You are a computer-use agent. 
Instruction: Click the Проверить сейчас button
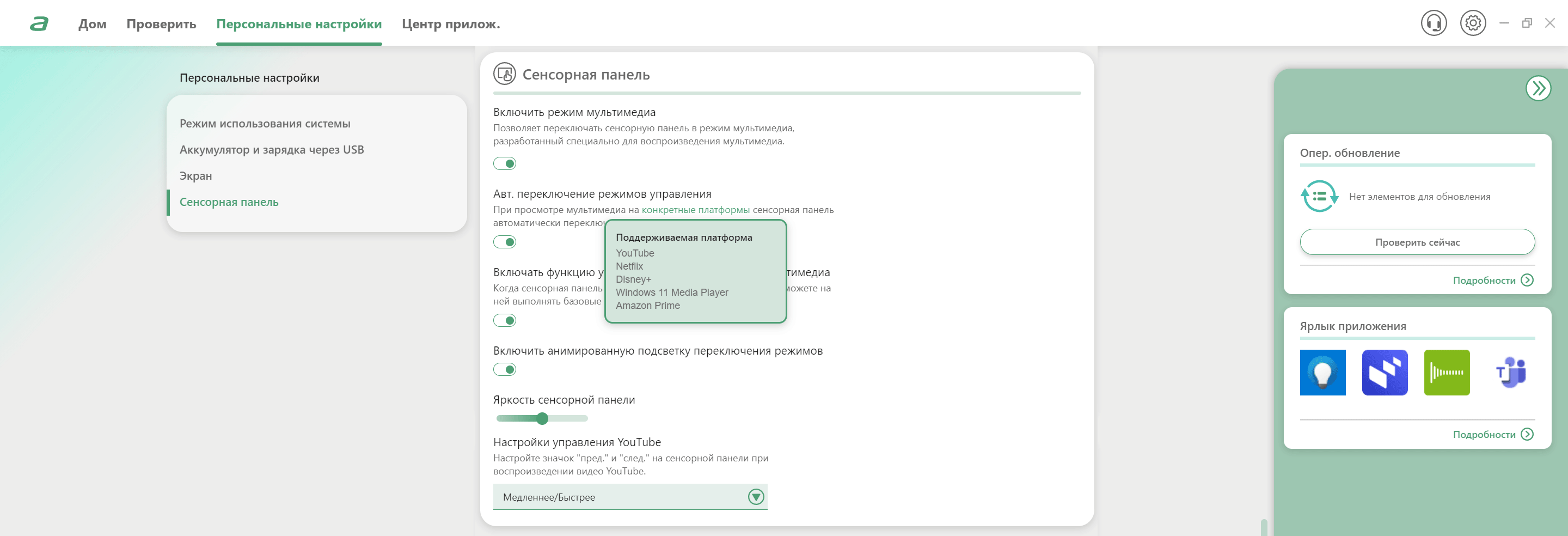pyautogui.click(x=1417, y=242)
